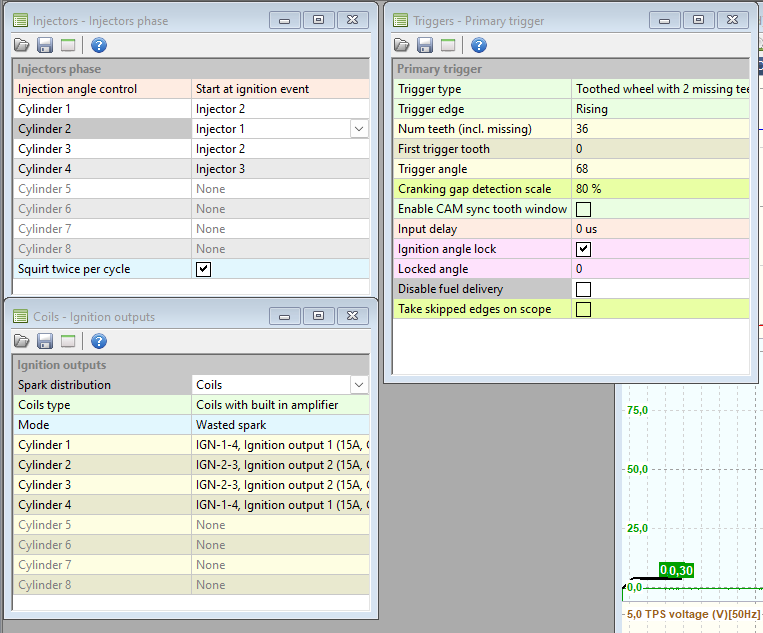Viewport: 763px width, 633px height.
Task: Select Injection angle control value cell
Action: [280, 89]
